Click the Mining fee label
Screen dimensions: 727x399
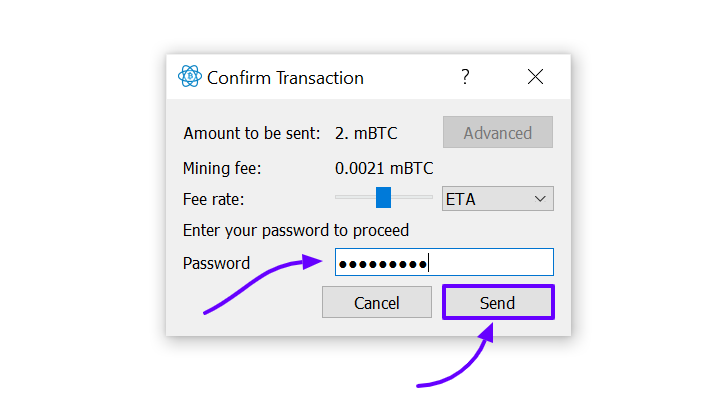[222, 168]
